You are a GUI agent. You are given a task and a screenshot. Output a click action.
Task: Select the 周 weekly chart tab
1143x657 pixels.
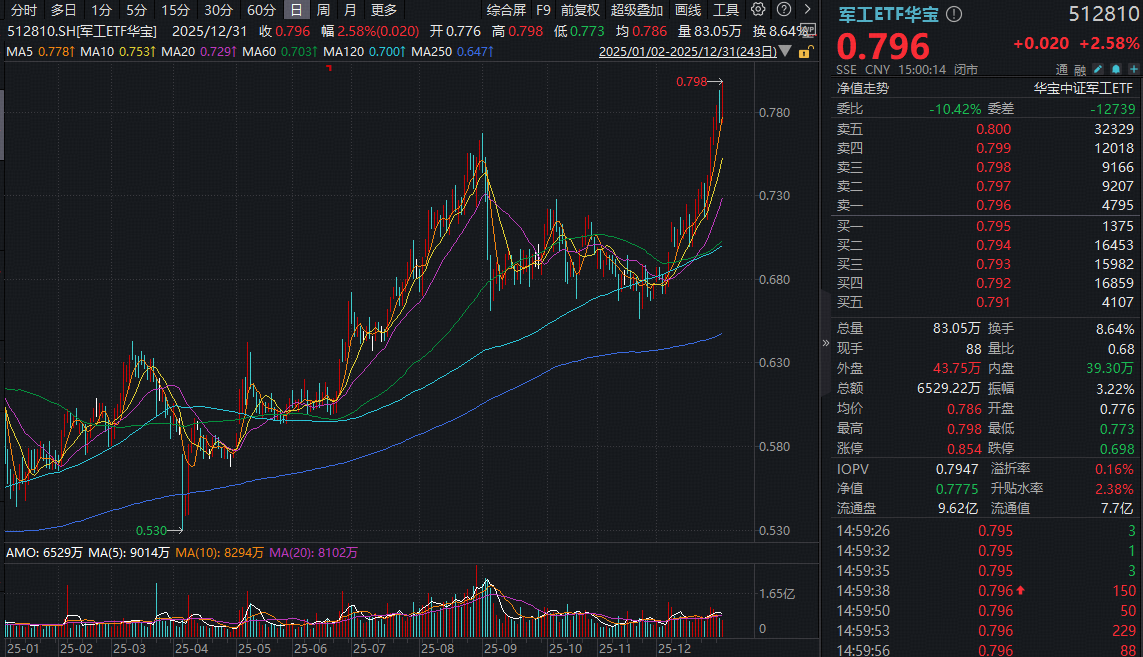coord(323,10)
